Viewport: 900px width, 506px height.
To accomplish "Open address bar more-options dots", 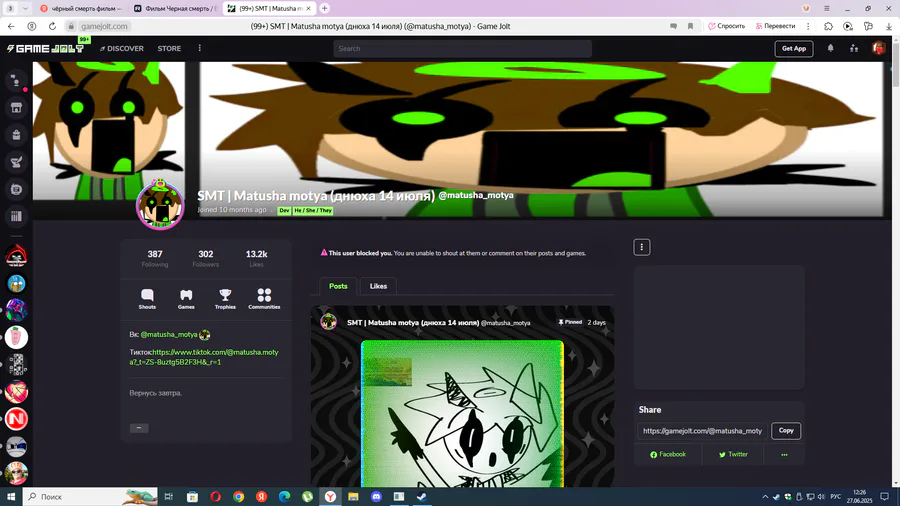I will (x=808, y=26).
